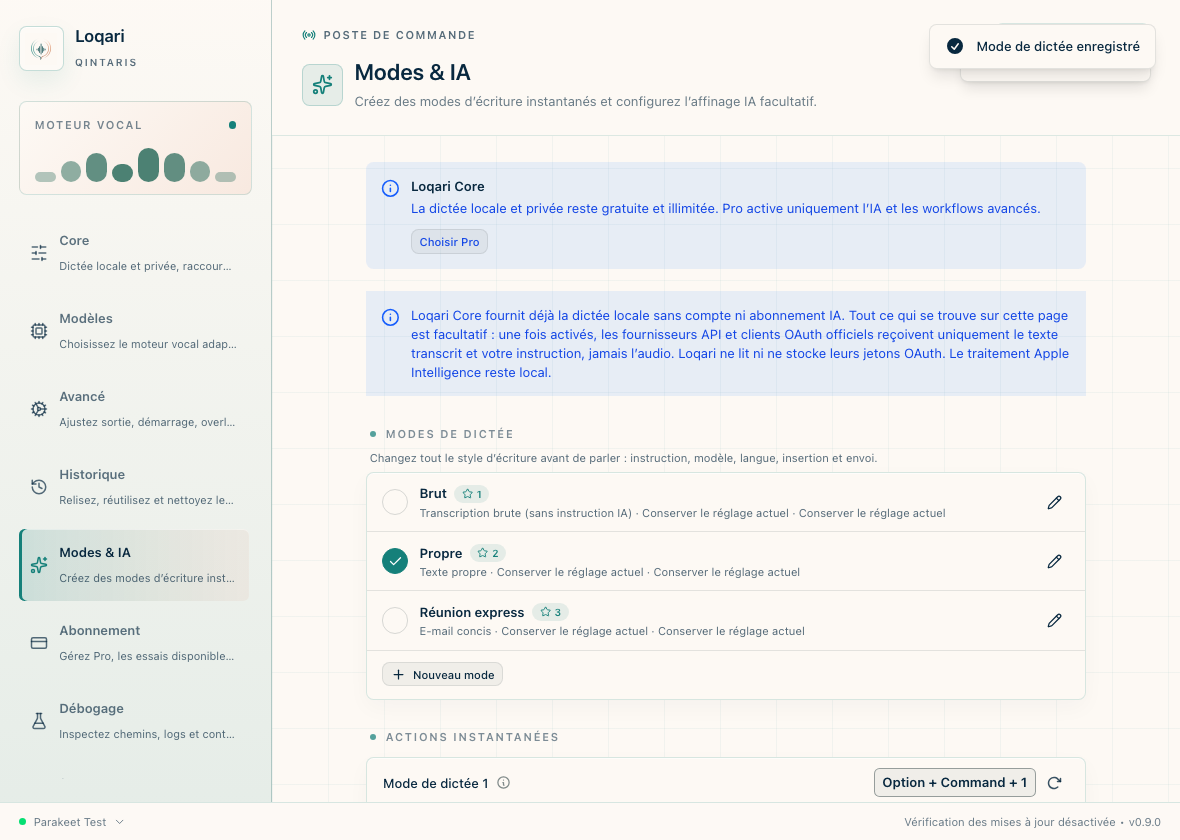Viewport: 1180px width, 840px height.
Task: Click the info icon in Loqari Core banner
Action: coord(390,188)
